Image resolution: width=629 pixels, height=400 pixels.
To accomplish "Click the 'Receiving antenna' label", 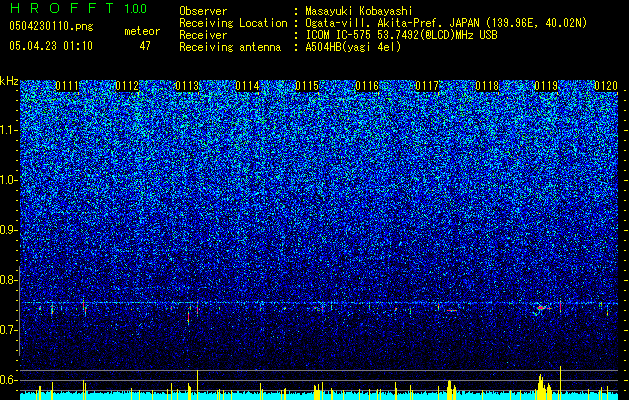I will pos(230,47).
